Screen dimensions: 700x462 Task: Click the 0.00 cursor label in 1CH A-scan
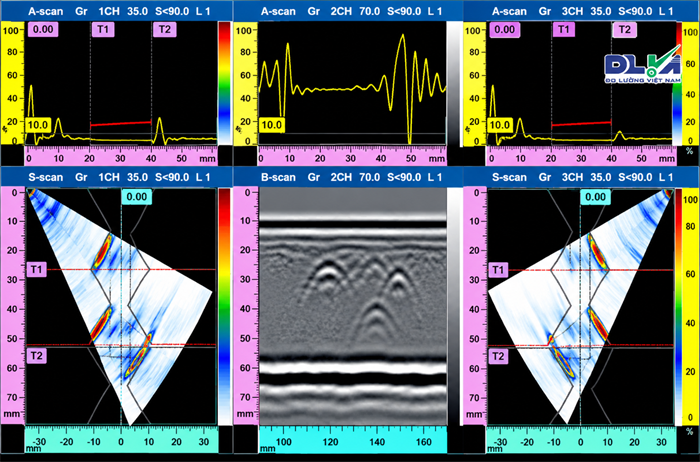pyautogui.click(x=43, y=30)
